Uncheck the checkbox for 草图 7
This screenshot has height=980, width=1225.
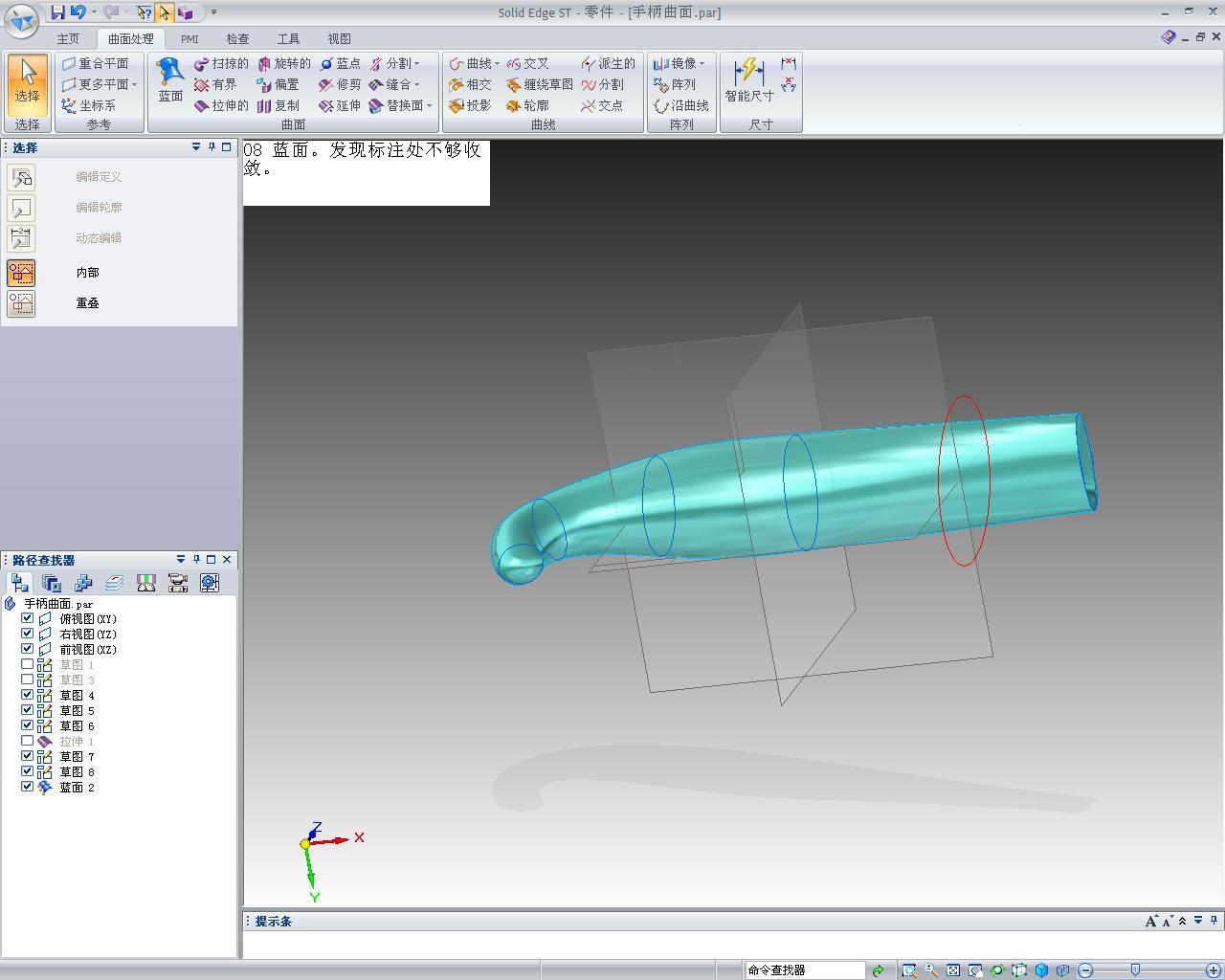28,756
